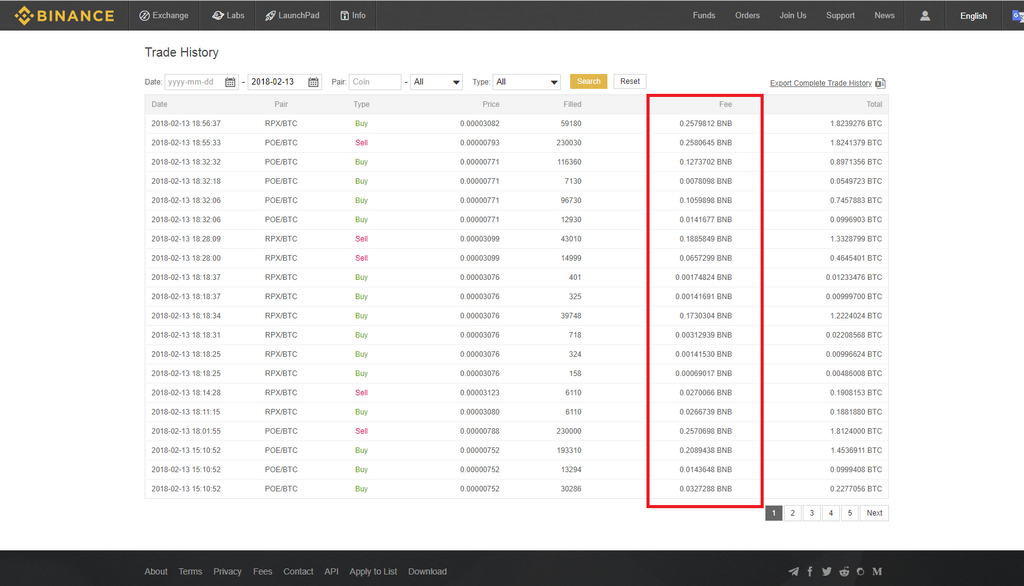Visit the Reddit icon link
Viewport: 1024px width, 586px height.
(x=844, y=572)
